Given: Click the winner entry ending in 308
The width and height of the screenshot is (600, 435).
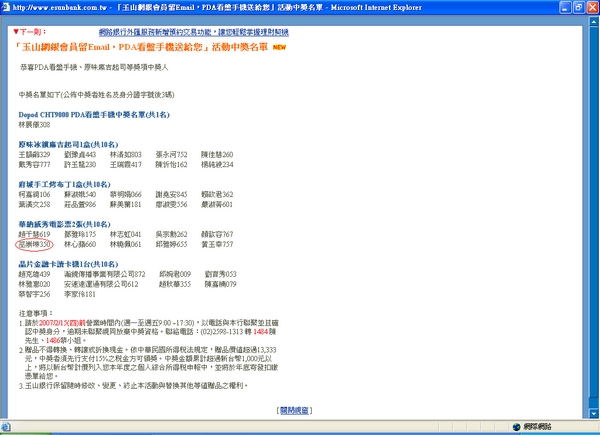Looking at the screenshot, I should coord(34,125).
